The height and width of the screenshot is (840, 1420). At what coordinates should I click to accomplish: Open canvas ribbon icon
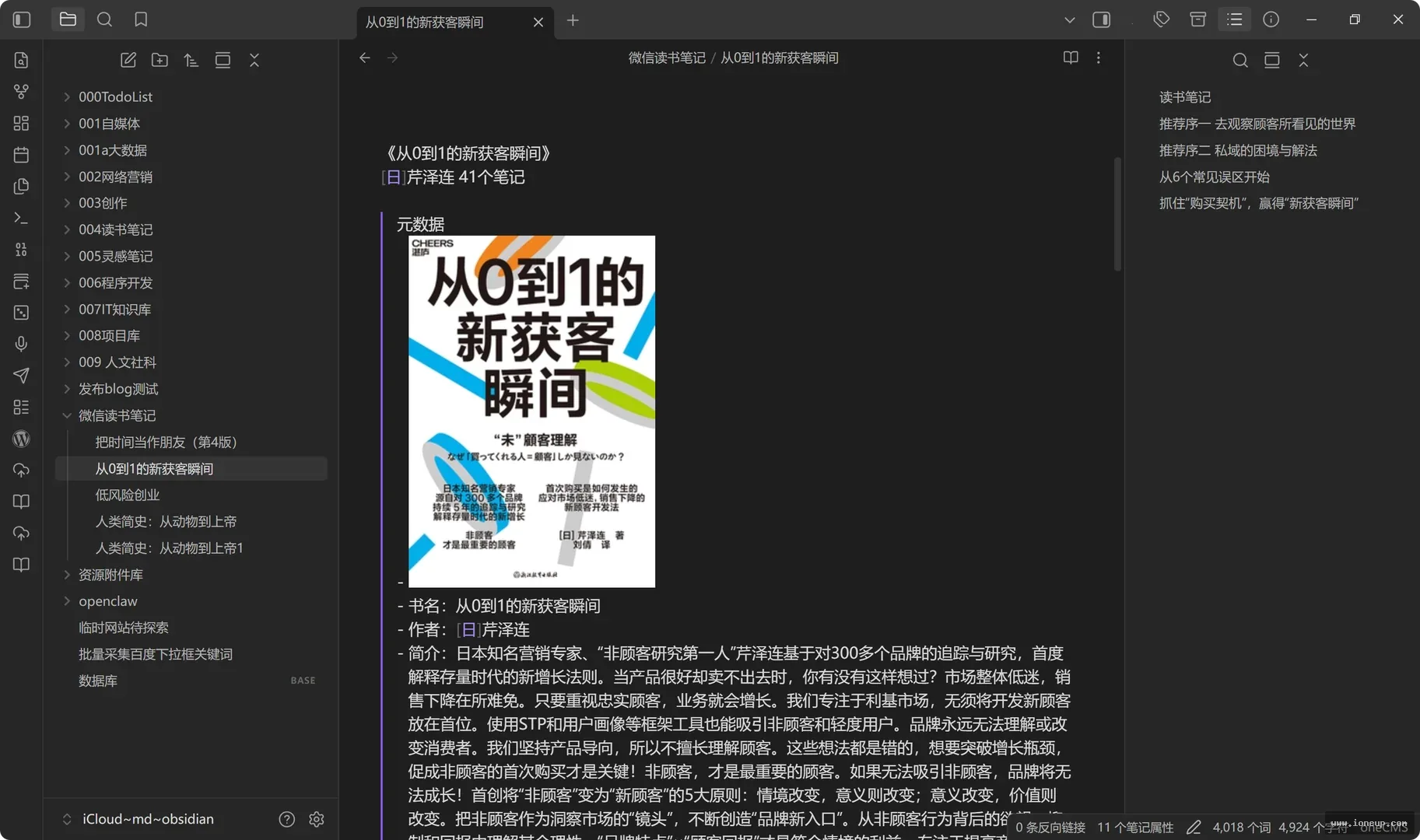[x=21, y=123]
